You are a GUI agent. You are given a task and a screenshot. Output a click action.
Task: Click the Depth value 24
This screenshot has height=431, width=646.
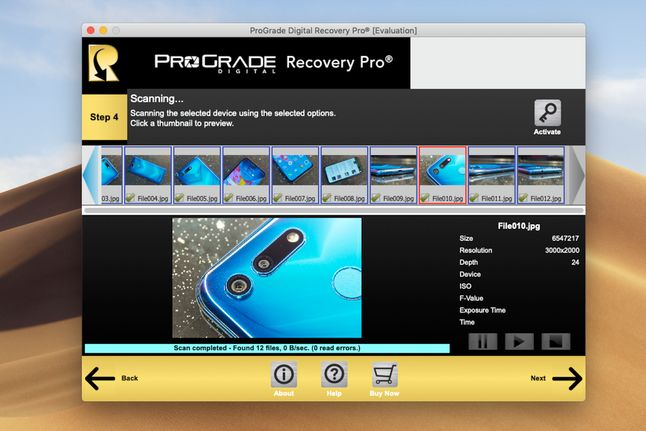pos(575,262)
